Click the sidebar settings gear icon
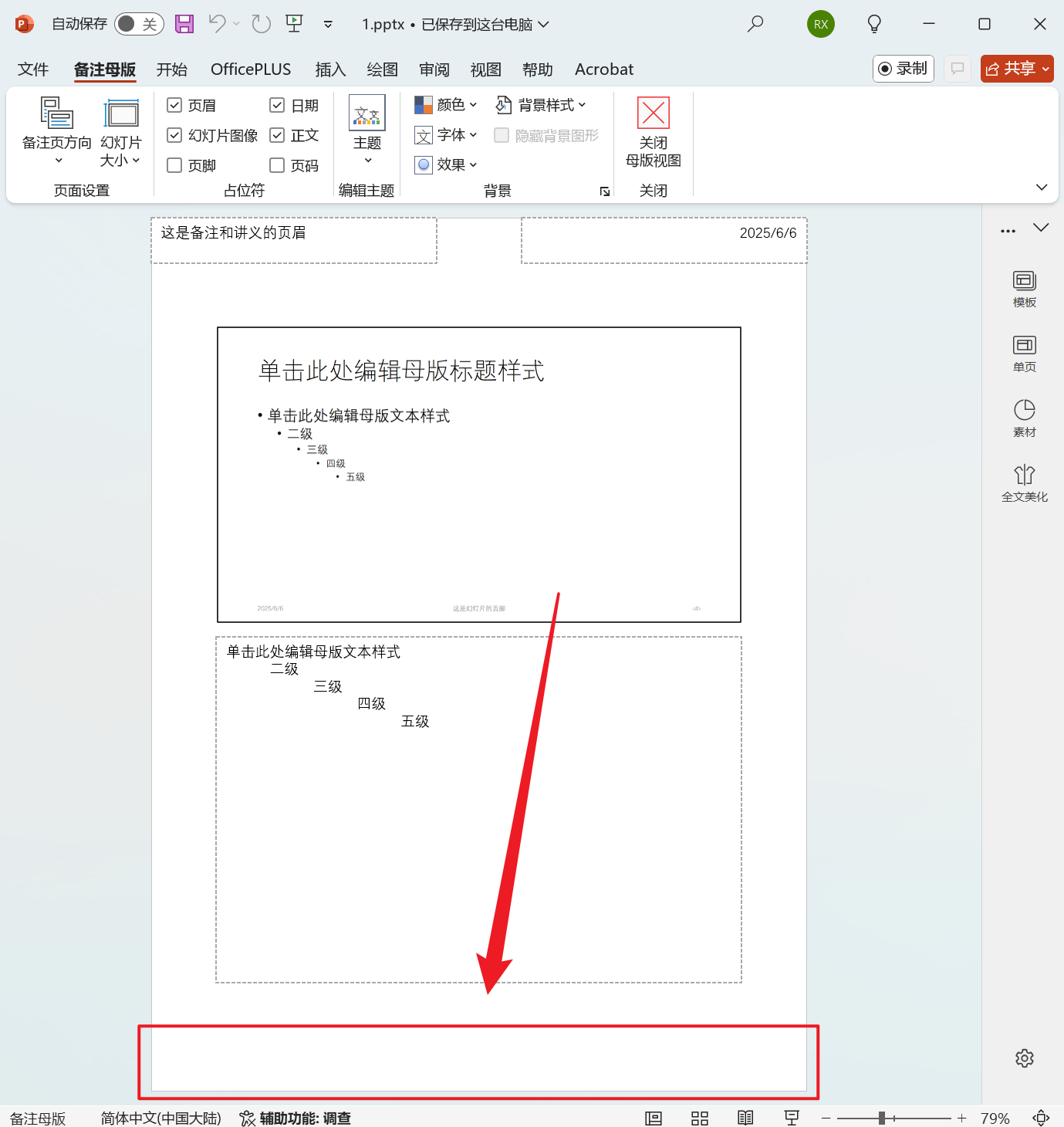 (x=1024, y=1058)
